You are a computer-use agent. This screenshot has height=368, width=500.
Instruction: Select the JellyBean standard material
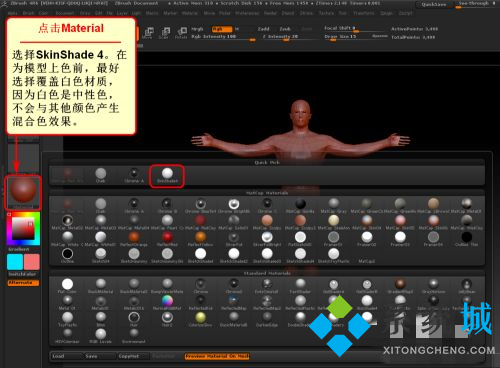467,286
